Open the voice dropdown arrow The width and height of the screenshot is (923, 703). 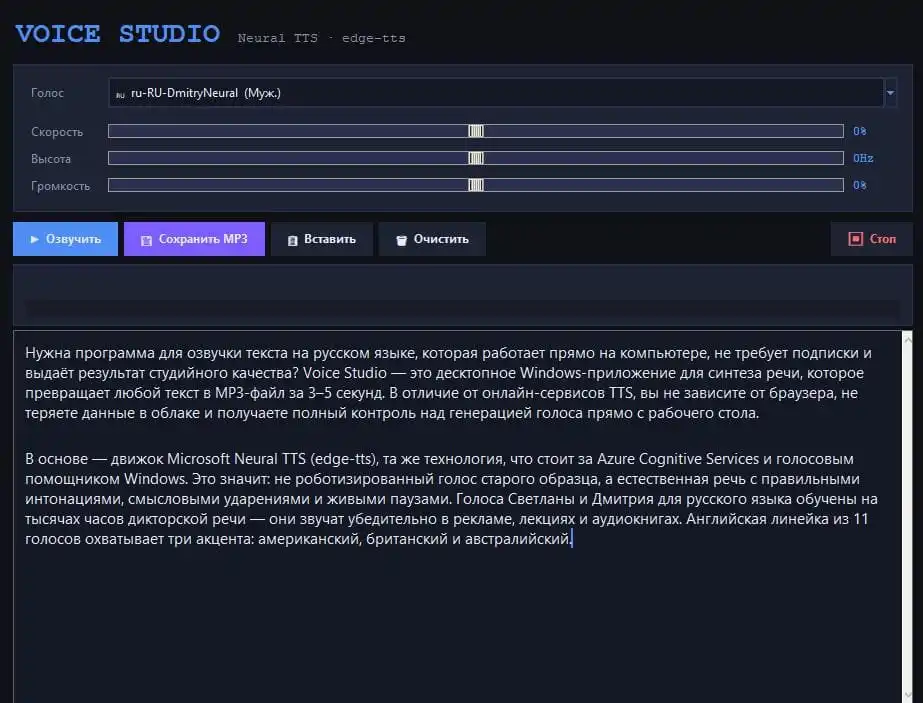tap(890, 92)
